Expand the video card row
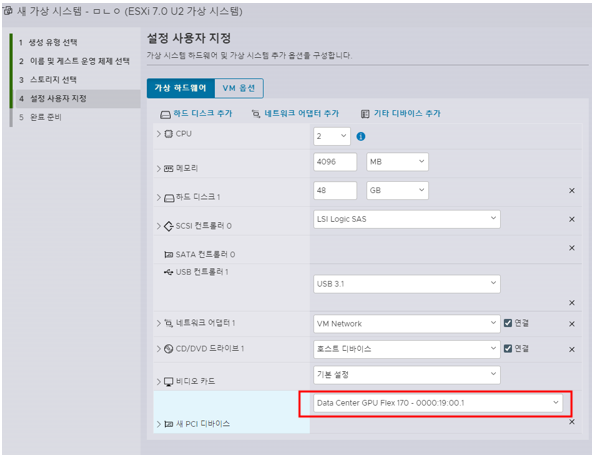The height and width of the screenshot is (455, 592). (159, 382)
